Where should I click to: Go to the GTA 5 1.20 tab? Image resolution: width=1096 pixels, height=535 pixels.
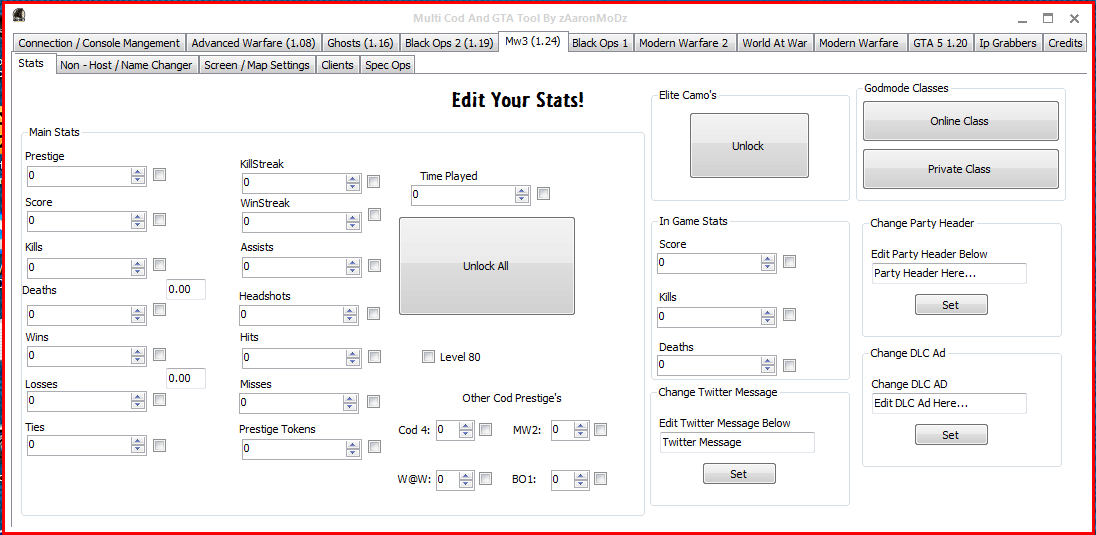940,43
